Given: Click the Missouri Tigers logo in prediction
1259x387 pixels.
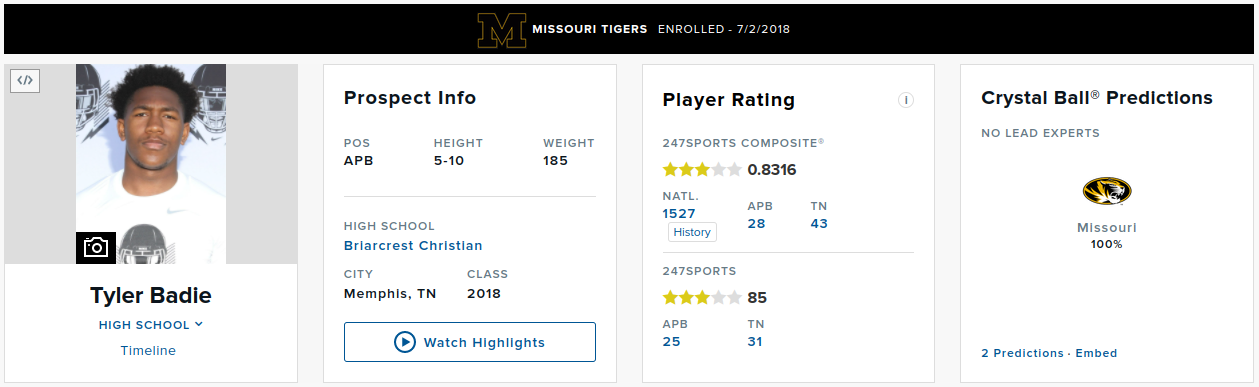Looking at the screenshot, I should point(1106,192).
